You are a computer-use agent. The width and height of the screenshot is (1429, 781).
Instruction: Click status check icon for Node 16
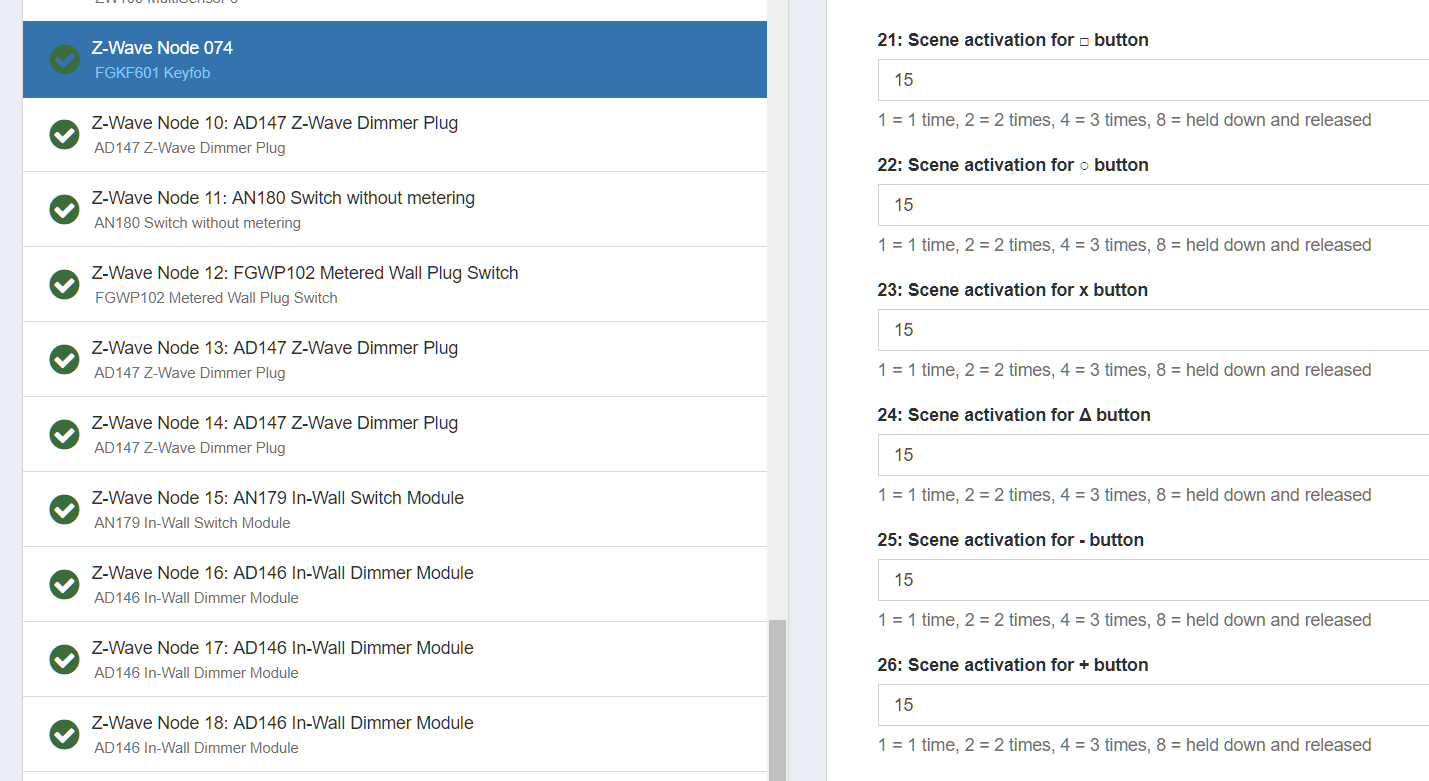coord(65,585)
